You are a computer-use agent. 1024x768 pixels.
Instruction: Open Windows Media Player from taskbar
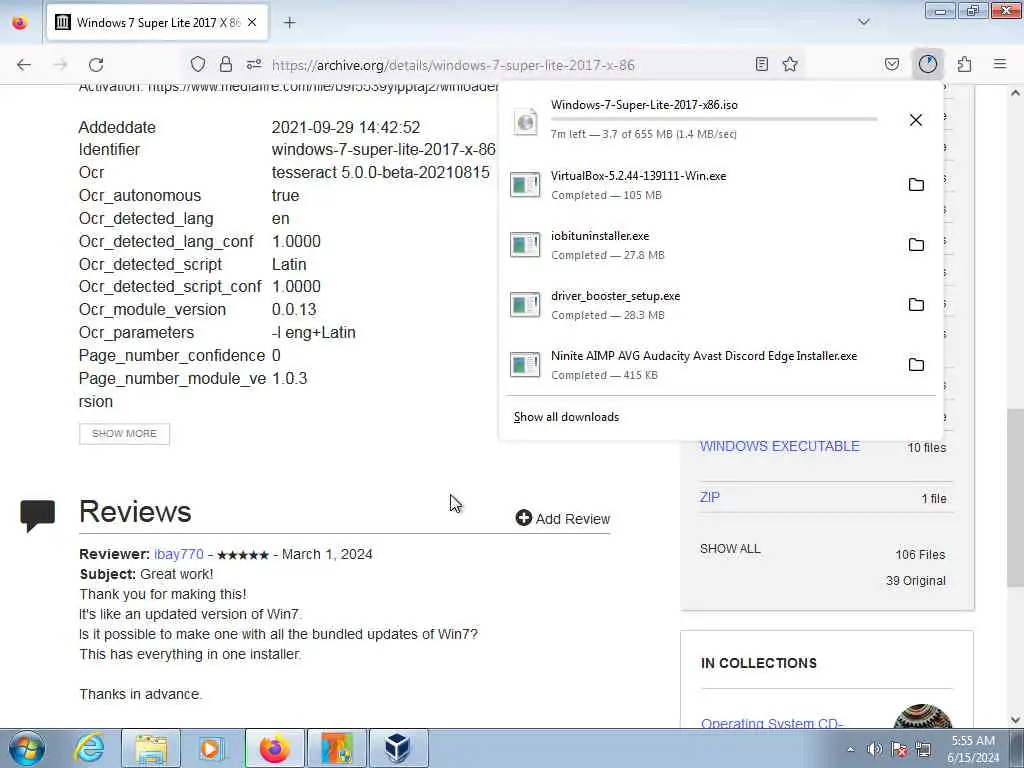click(x=211, y=748)
